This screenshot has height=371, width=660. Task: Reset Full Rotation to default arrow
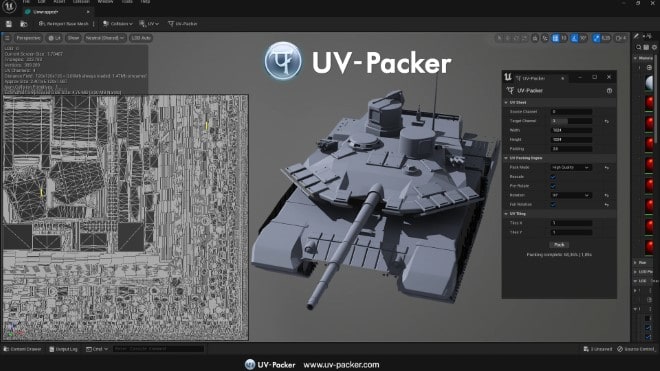click(x=607, y=205)
